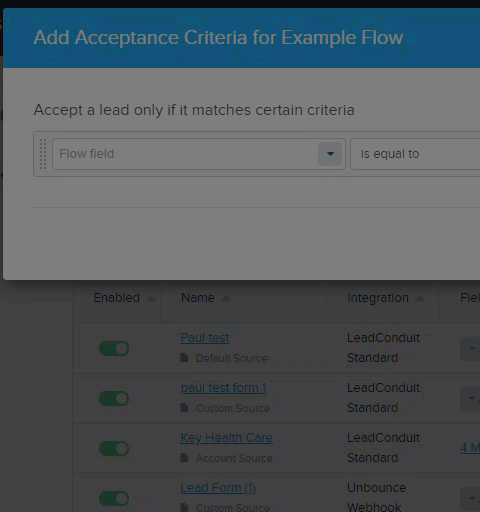480x512 pixels.
Task: Sort by the Integration column arrow
Action: click(420, 299)
